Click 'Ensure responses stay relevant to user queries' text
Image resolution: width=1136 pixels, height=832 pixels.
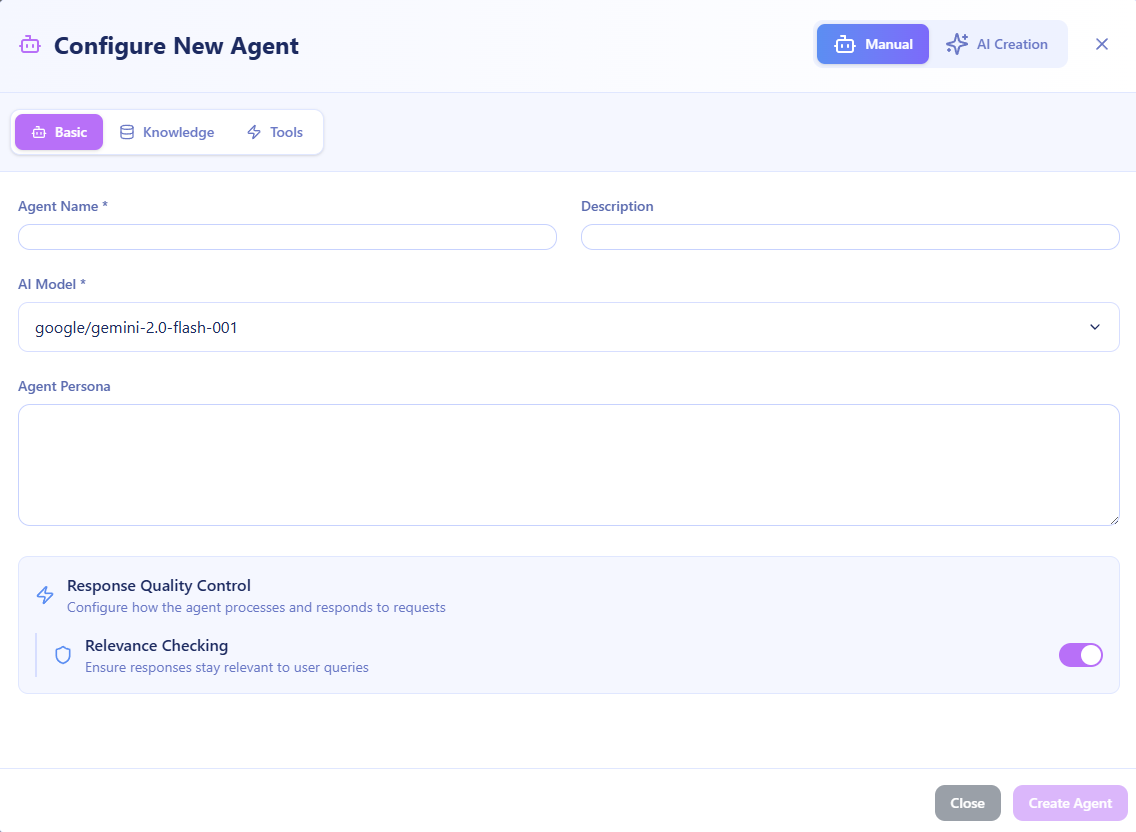click(x=227, y=667)
